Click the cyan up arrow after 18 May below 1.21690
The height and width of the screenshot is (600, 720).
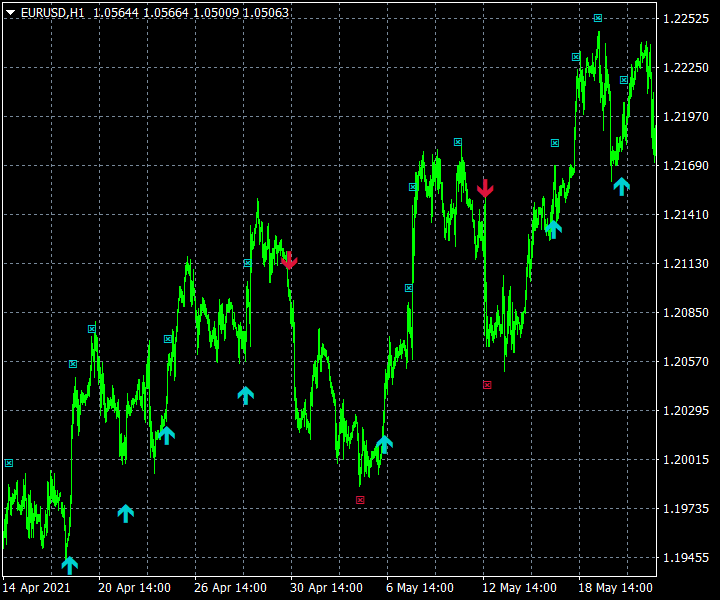pyautogui.click(x=621, y=186)
